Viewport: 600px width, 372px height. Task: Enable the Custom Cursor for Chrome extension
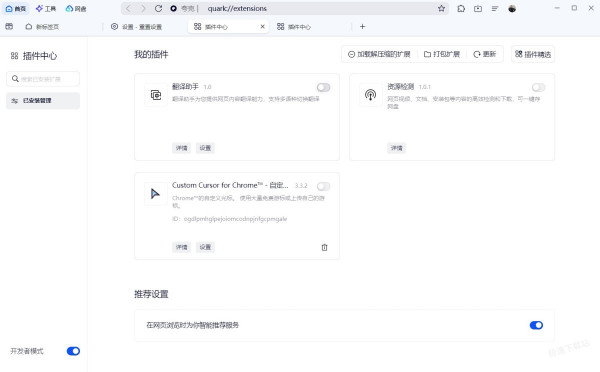[x=323, y=186]
